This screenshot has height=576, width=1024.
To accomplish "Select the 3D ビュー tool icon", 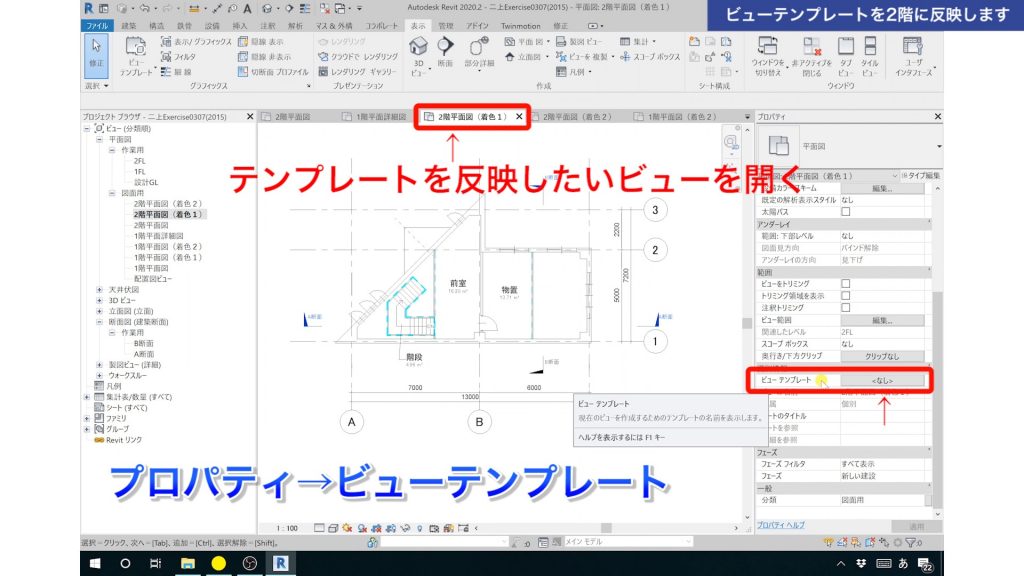I will (x=417, y=48).
